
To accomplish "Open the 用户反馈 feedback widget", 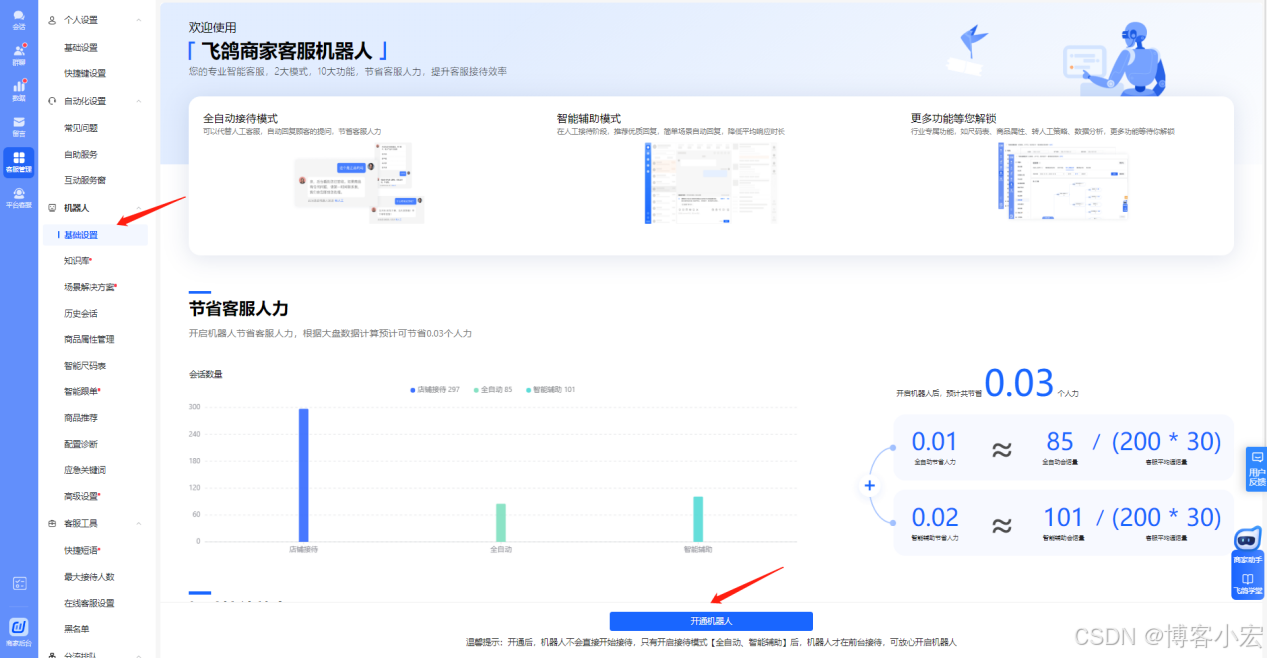I will 1256,470.
